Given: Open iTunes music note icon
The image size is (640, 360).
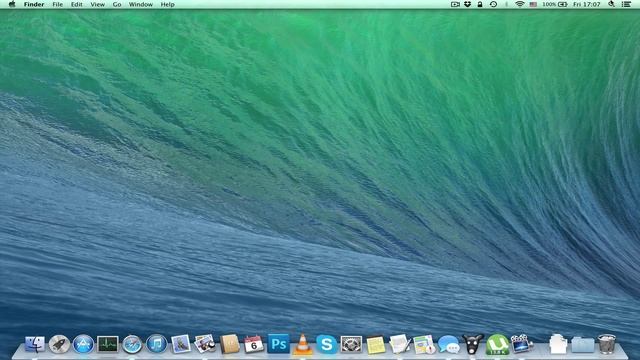Looking at the screenshot, I should click(x=157, y=344).
